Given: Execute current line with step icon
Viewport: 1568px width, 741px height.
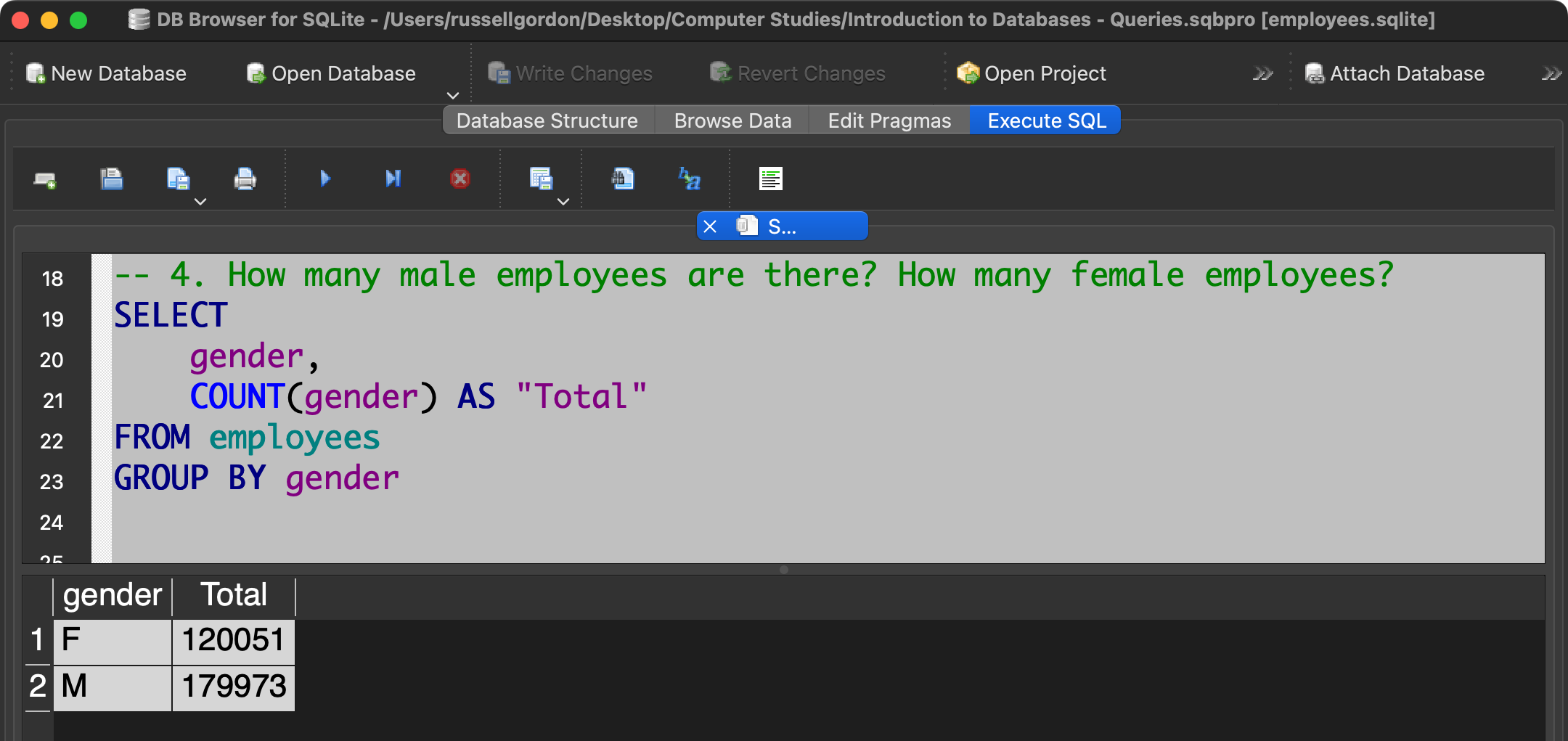Looking at the screenshot, I should tap(393, 179).
